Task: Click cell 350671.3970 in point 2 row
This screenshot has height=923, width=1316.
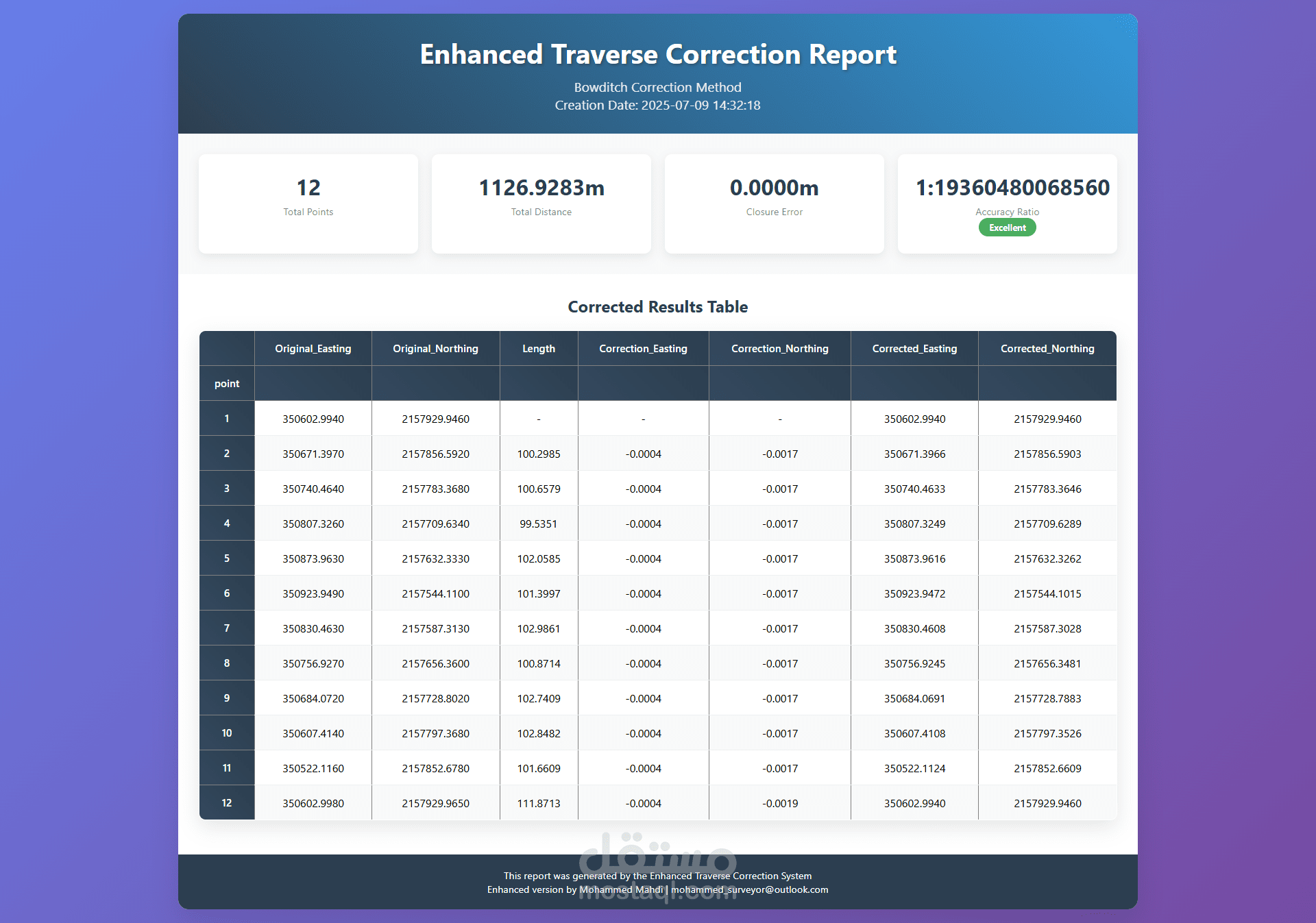Action: coord(313,454)
